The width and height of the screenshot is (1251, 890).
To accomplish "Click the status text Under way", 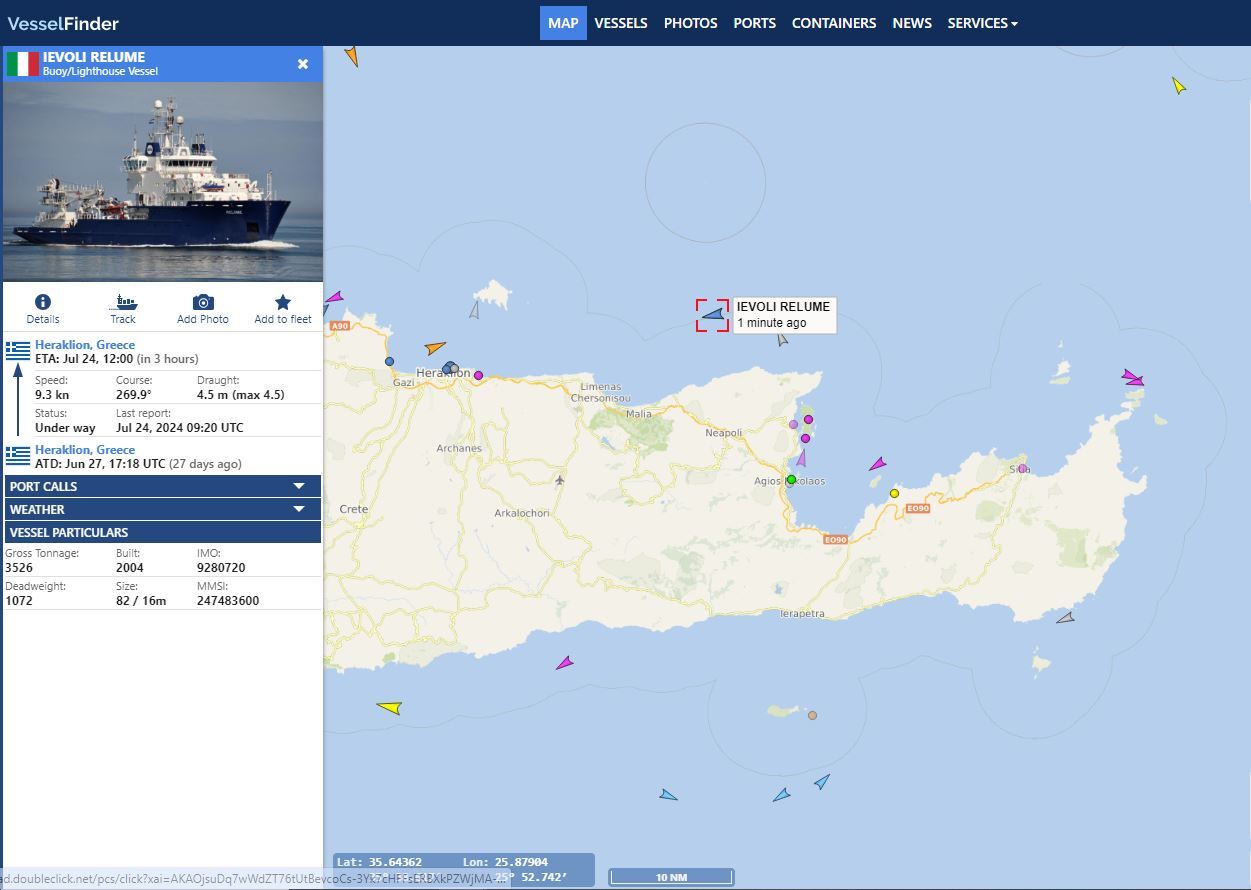I will pyautogui.click(x=65, y=428).
